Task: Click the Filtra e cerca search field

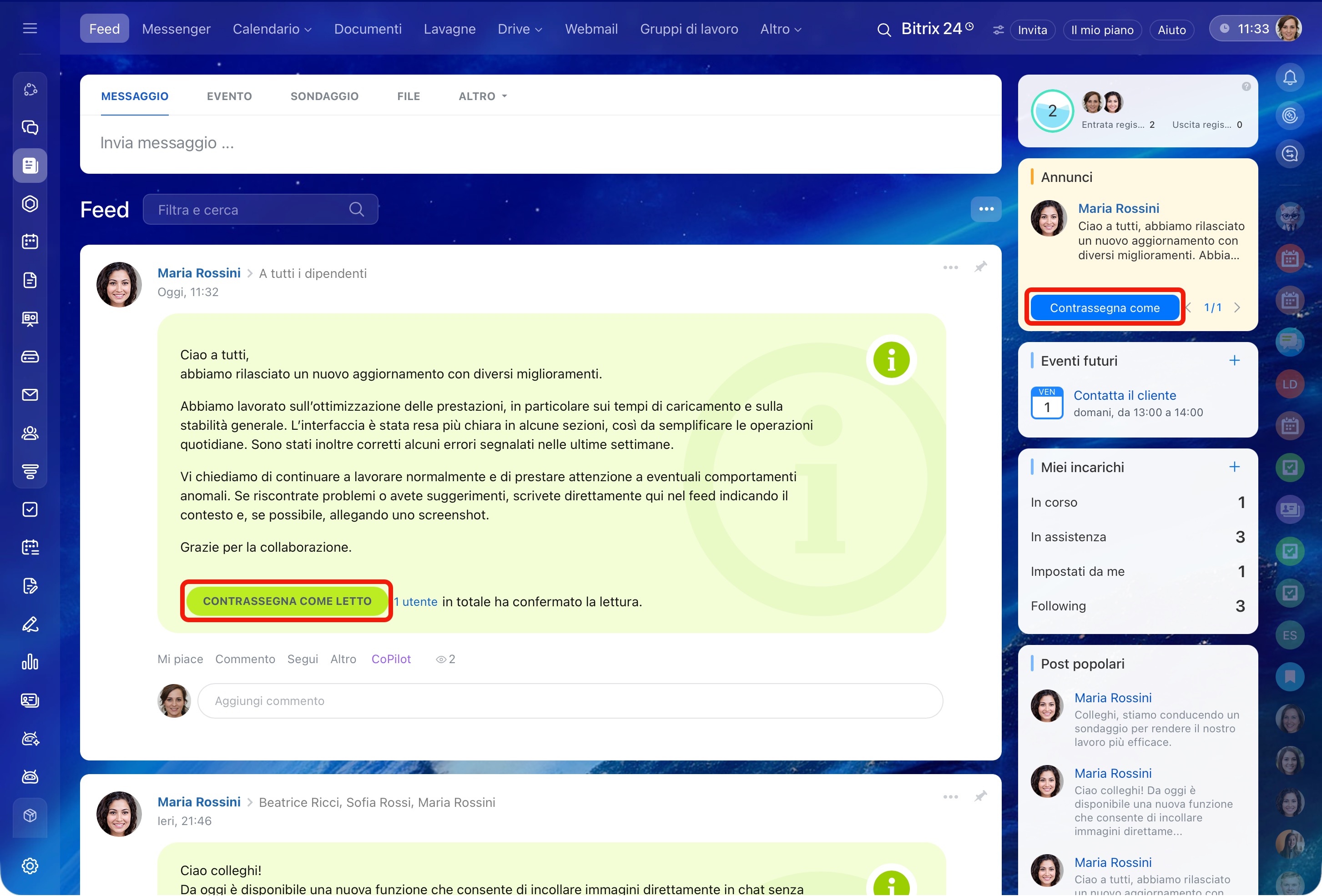Action: (x=250, y=210)
